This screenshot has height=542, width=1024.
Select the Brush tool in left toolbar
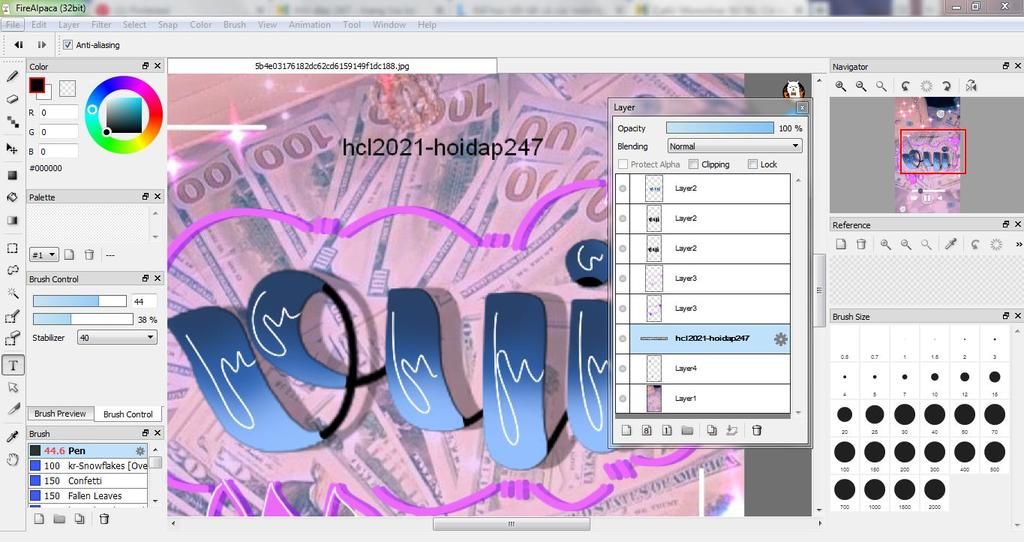(12, 76)
